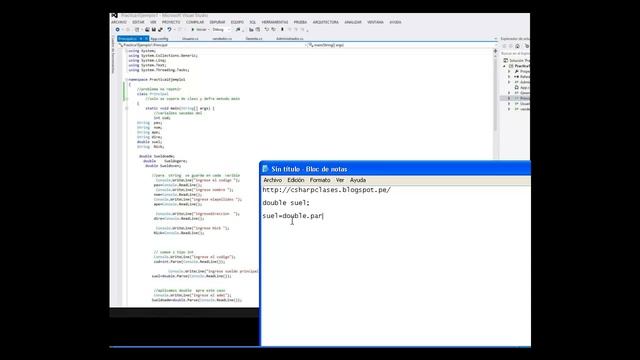Click the Notepad icon in Bloc de notas title bar
This screenshot has width=640, height=360.
(x=265, y=169)
